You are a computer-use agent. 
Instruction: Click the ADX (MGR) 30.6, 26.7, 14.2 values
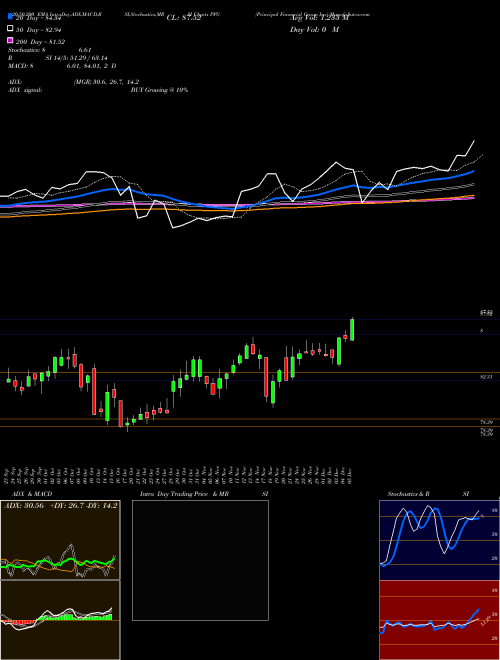pyautogui.click(x=106, y=82)
